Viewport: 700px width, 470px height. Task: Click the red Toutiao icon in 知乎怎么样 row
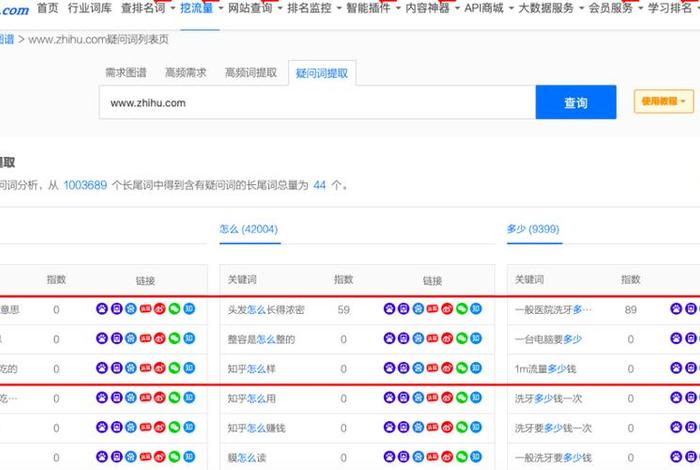coord(432,368)
